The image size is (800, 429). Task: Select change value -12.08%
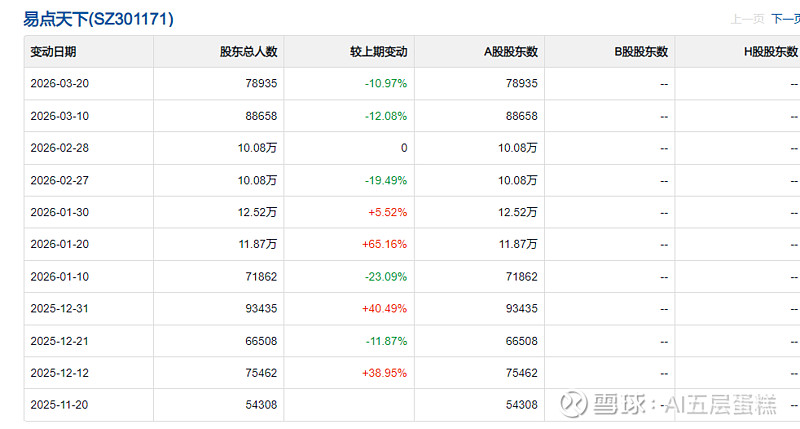coord(386,116)
